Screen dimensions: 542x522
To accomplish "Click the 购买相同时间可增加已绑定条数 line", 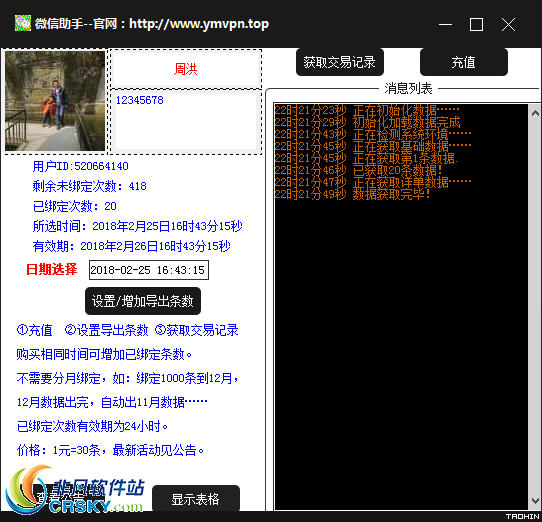I will 104,354.
